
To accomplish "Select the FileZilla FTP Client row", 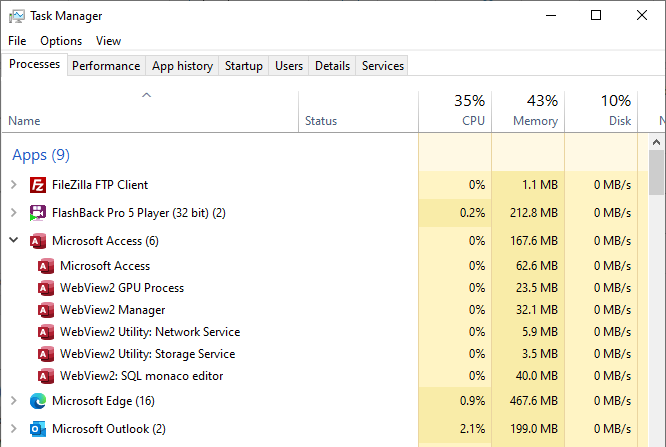I will 325,185.
